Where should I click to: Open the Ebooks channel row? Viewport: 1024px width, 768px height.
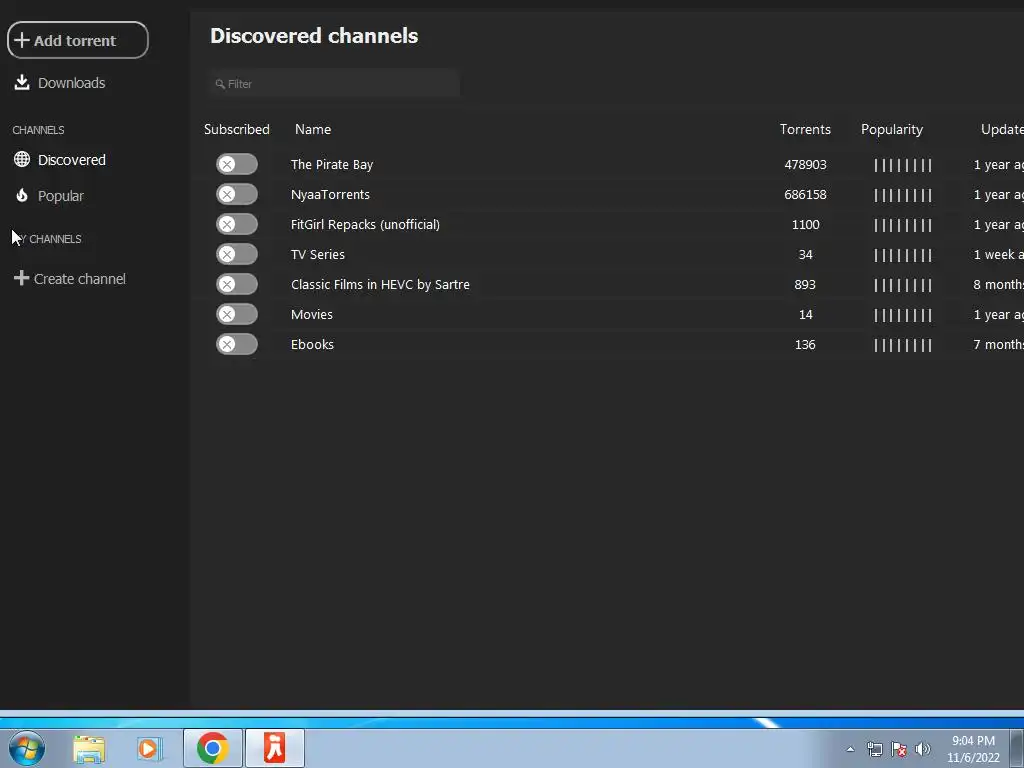(x=312, y=345)
